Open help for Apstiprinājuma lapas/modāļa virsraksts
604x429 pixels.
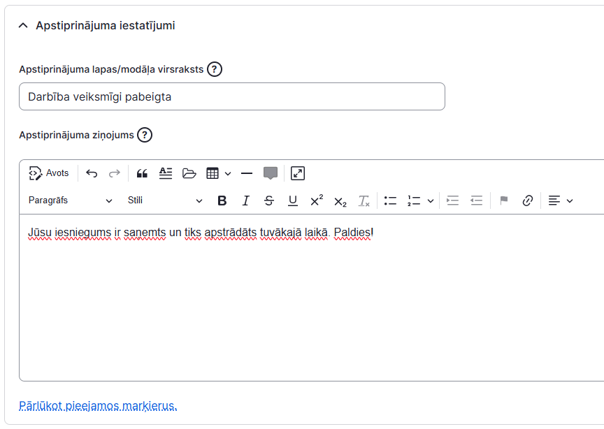point(215,69)
